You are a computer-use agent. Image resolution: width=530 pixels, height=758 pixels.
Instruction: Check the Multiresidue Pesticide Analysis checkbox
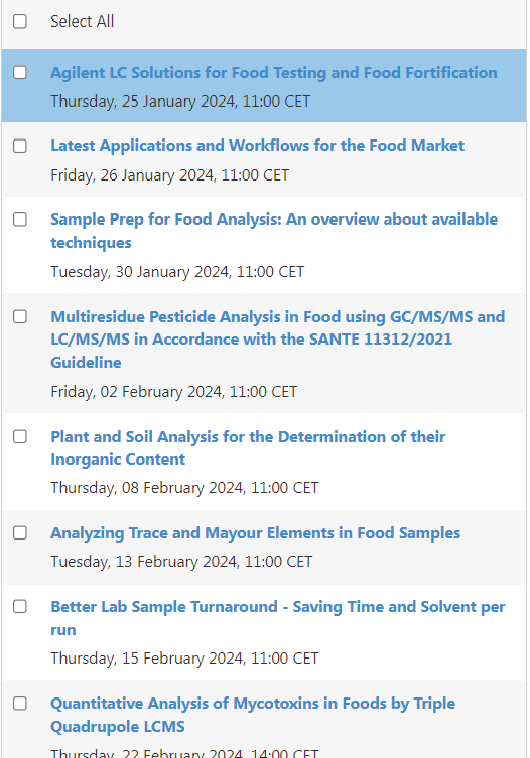click(x=20, y=316)
